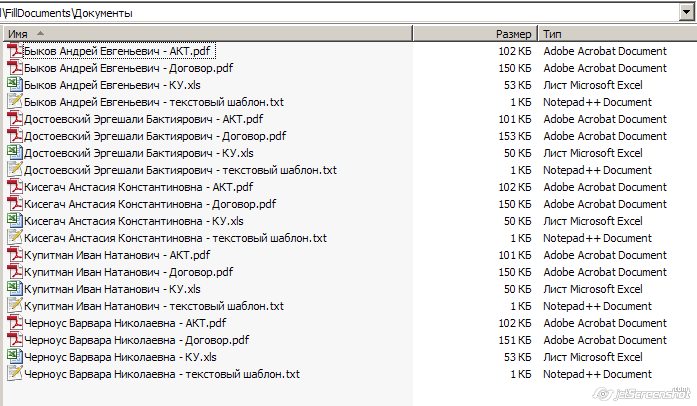
Task: Select file name Кисегач Анстасия Константиновна - КУ.xls
Action: [134, 221]
